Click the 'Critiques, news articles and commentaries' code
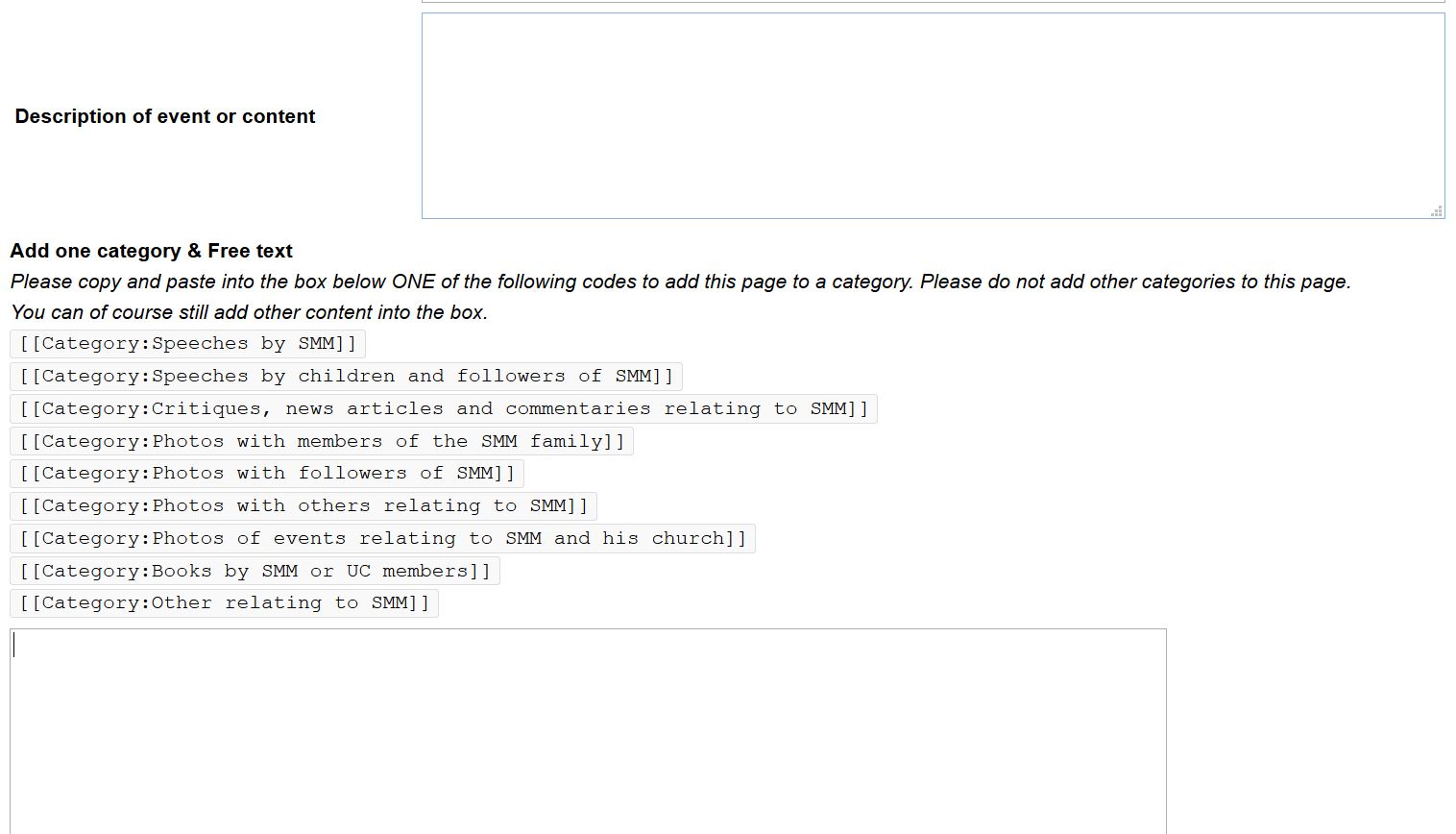 (443, 409)
